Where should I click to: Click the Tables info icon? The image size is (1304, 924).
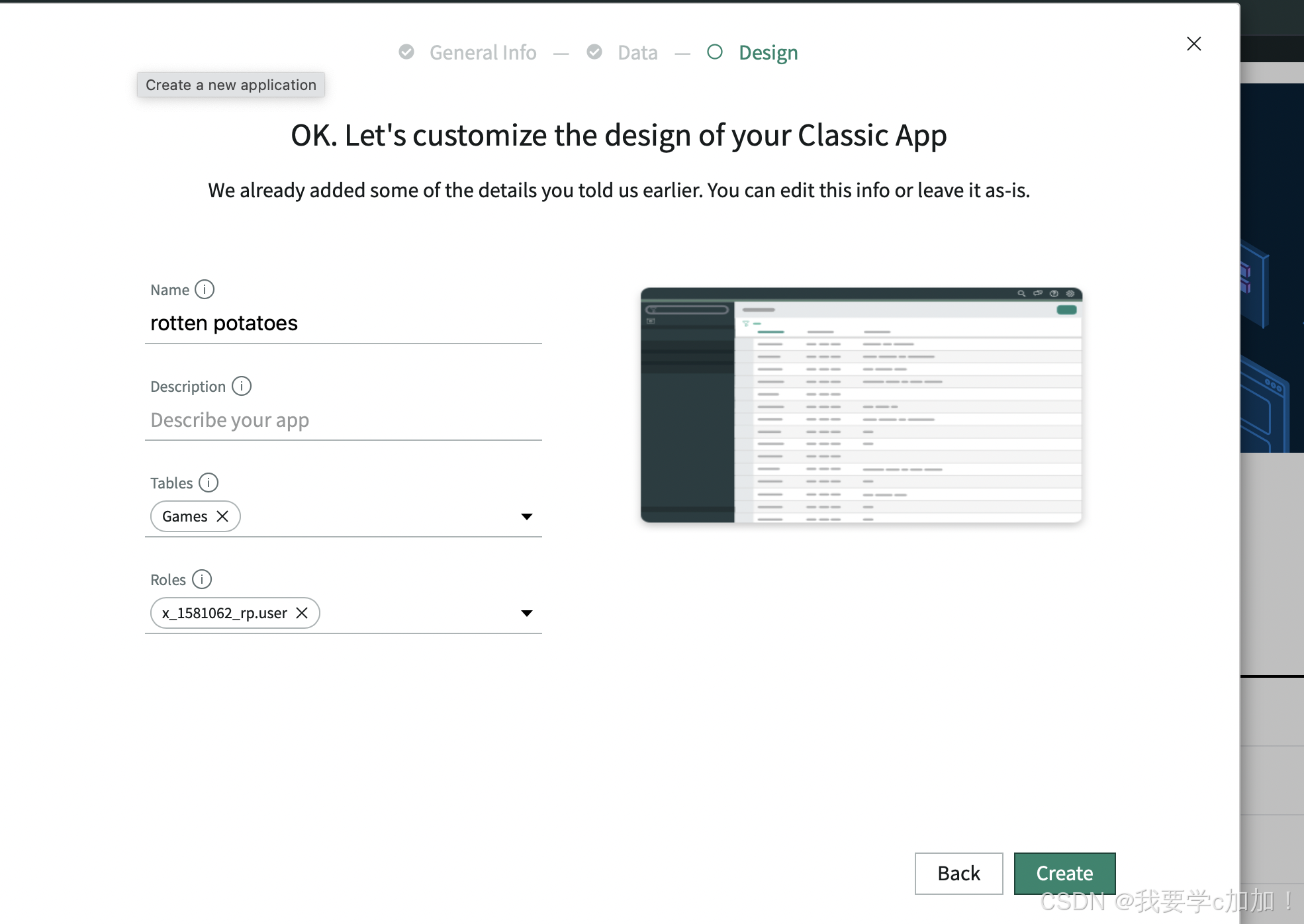point(209,483)
